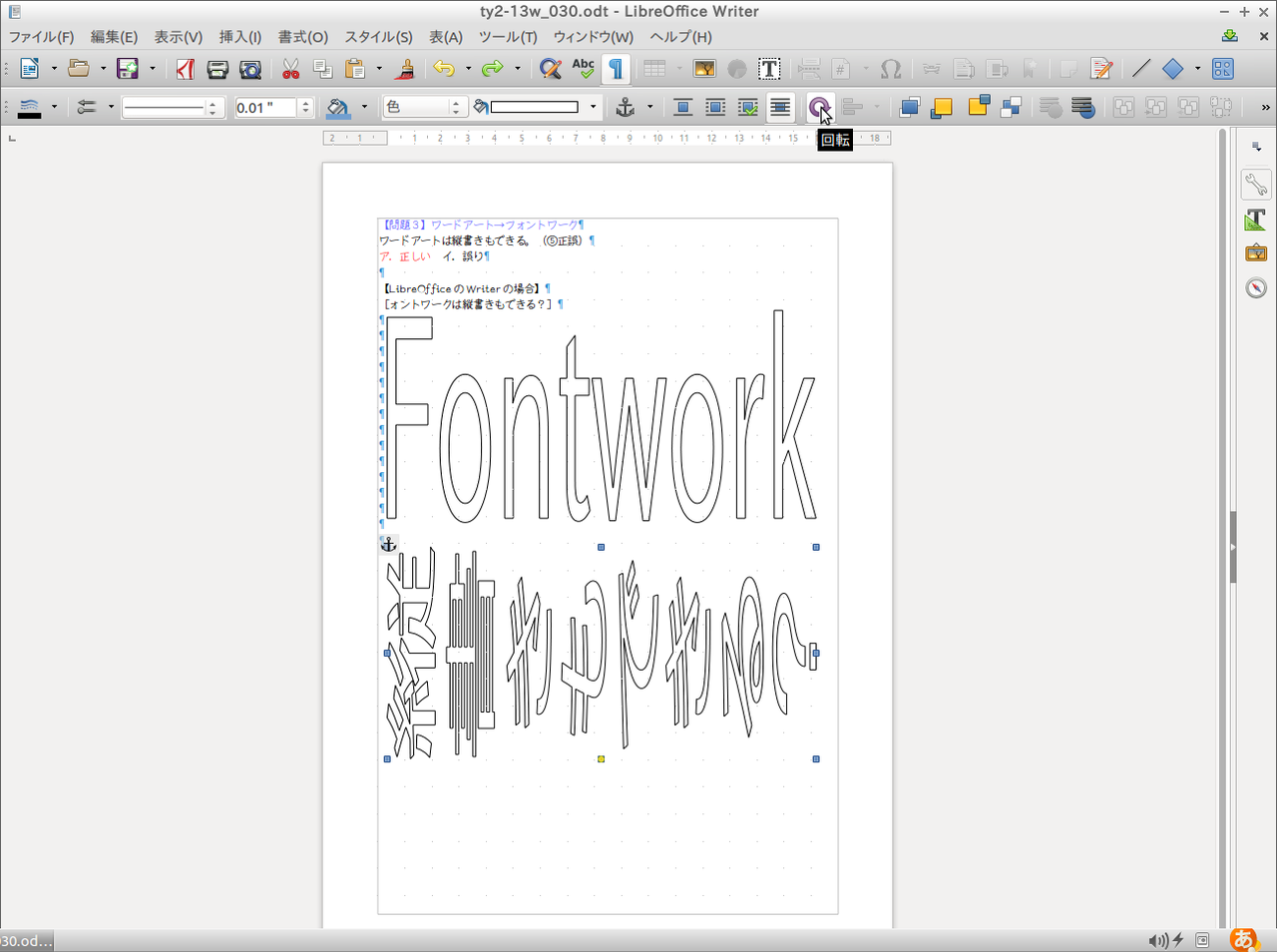Click the black-outlined fill color box
The image size is (1277, 952).
coord(535,108)
